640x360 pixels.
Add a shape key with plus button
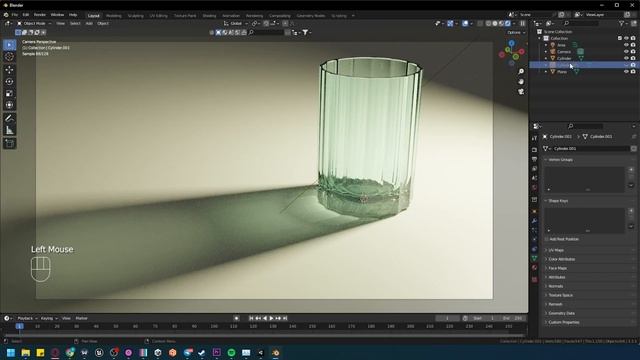coord(631,211)
